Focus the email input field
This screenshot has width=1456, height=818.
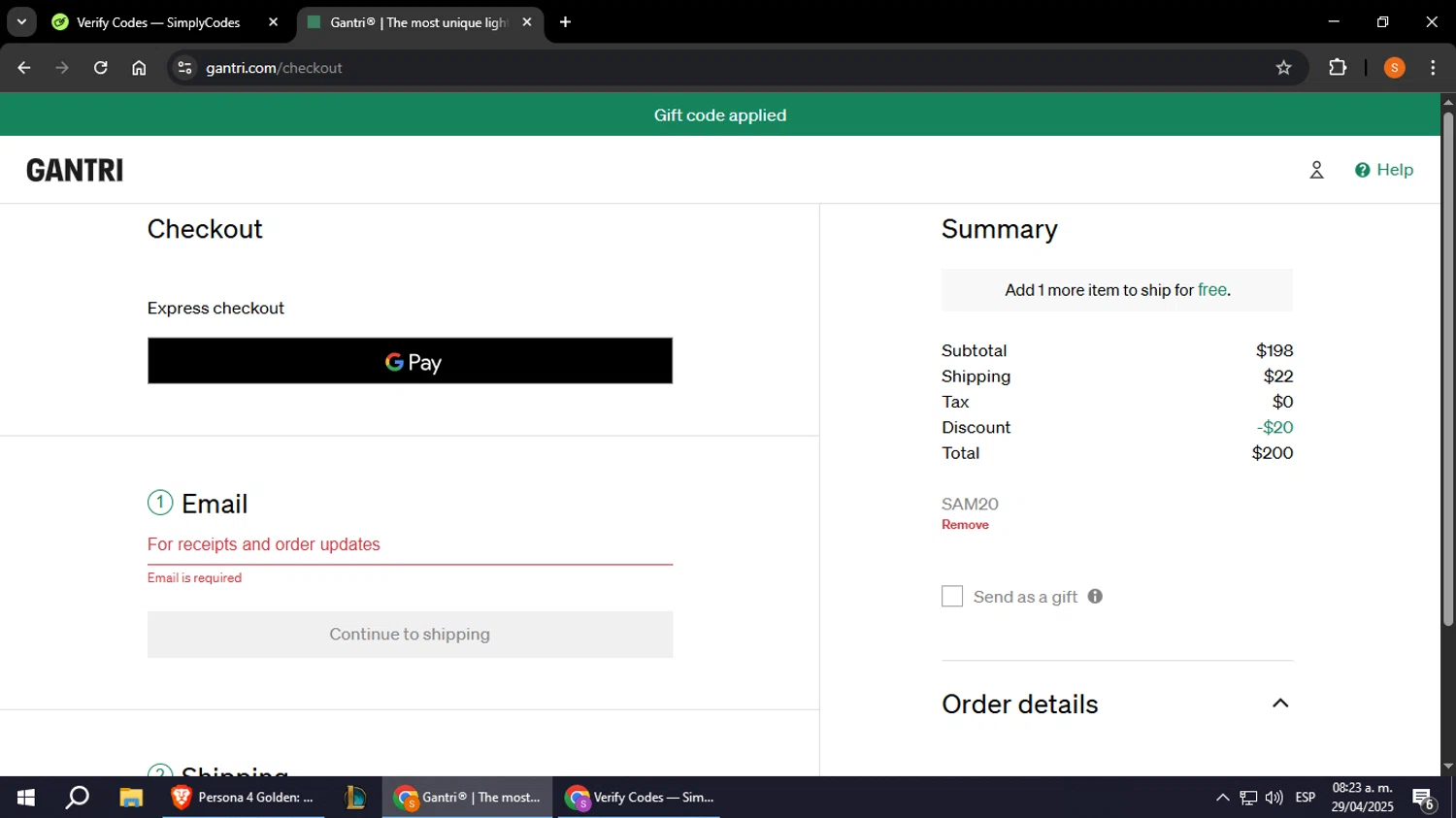coord(410,544)
